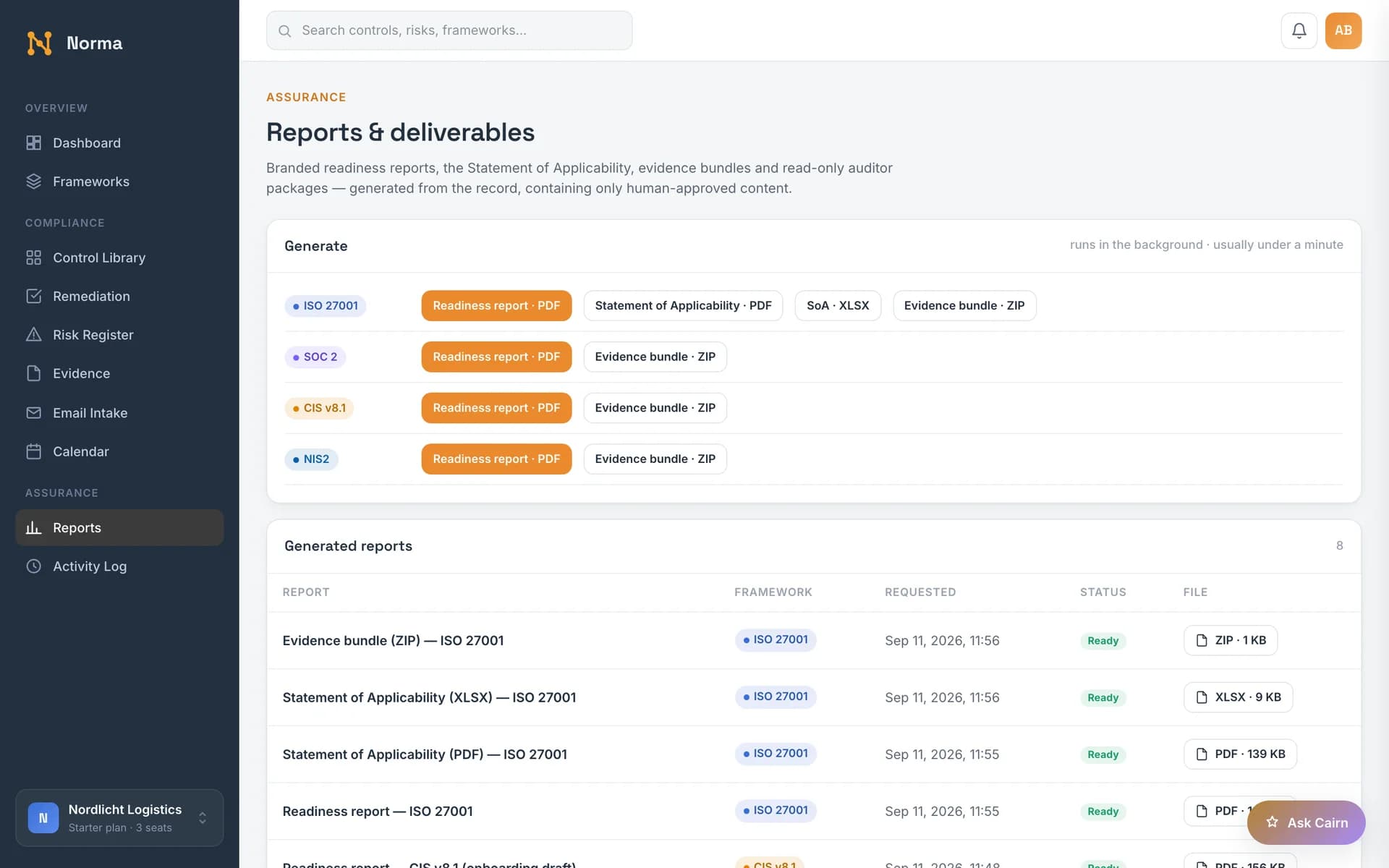Image resolution: width=1389 pixels, height=868 pixels.
Task: Open the Control Library page
Action: [x=119, y=258]
